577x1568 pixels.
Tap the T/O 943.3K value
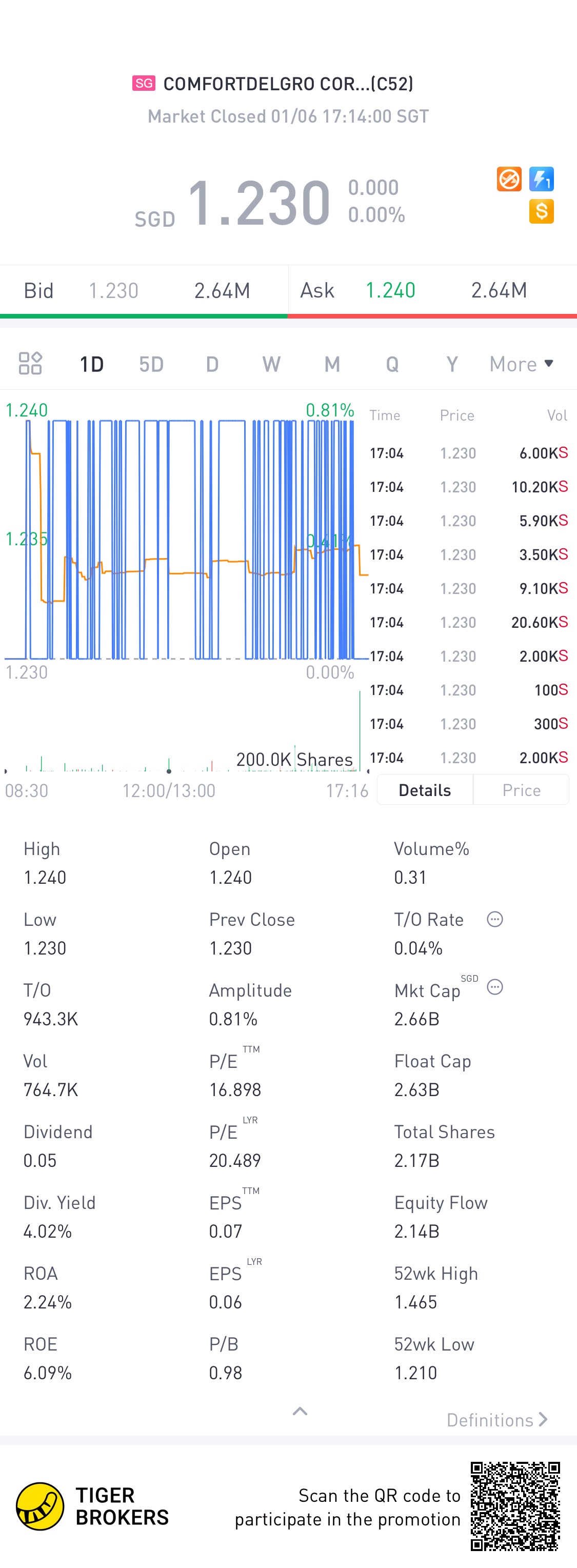[x=50, y=1019]
